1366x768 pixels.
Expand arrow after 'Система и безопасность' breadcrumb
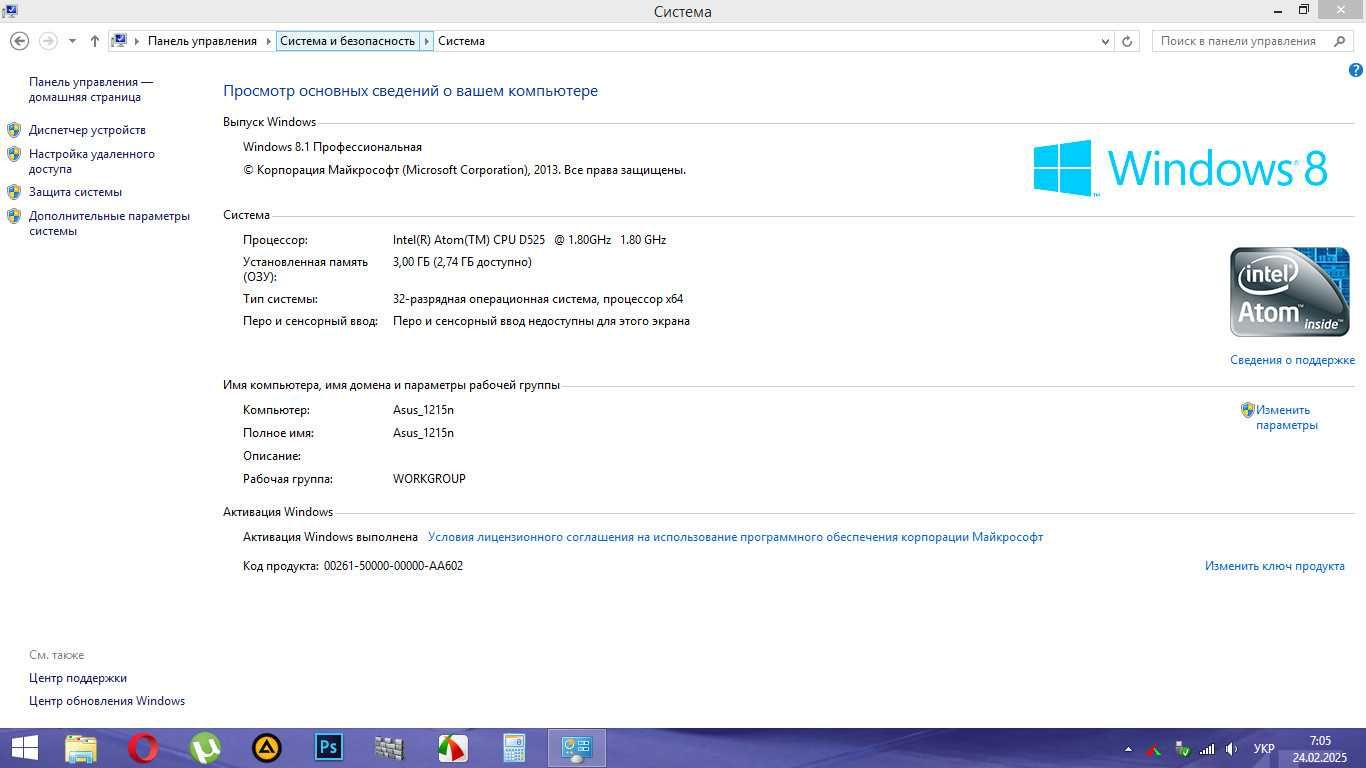(x=426, y=41)
